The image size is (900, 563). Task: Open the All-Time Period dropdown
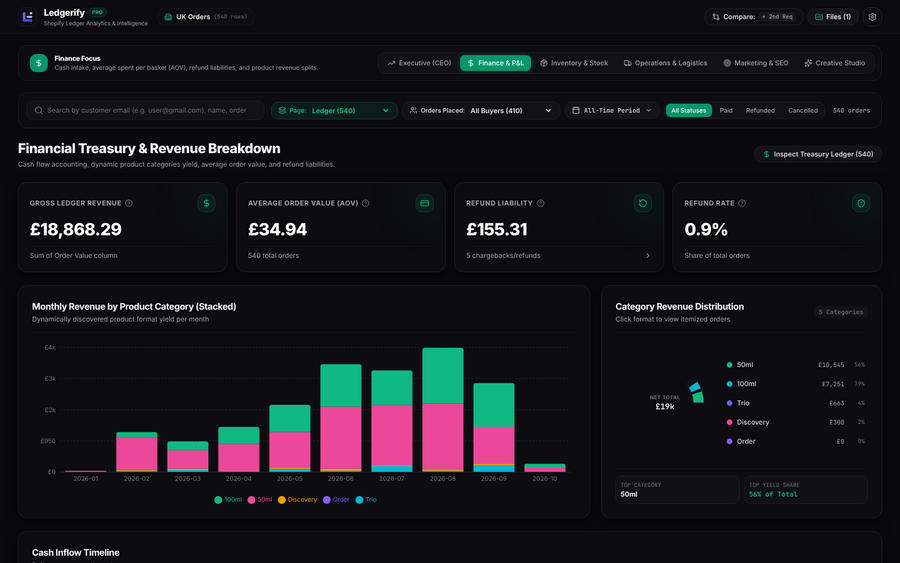(x=612, y=110)
